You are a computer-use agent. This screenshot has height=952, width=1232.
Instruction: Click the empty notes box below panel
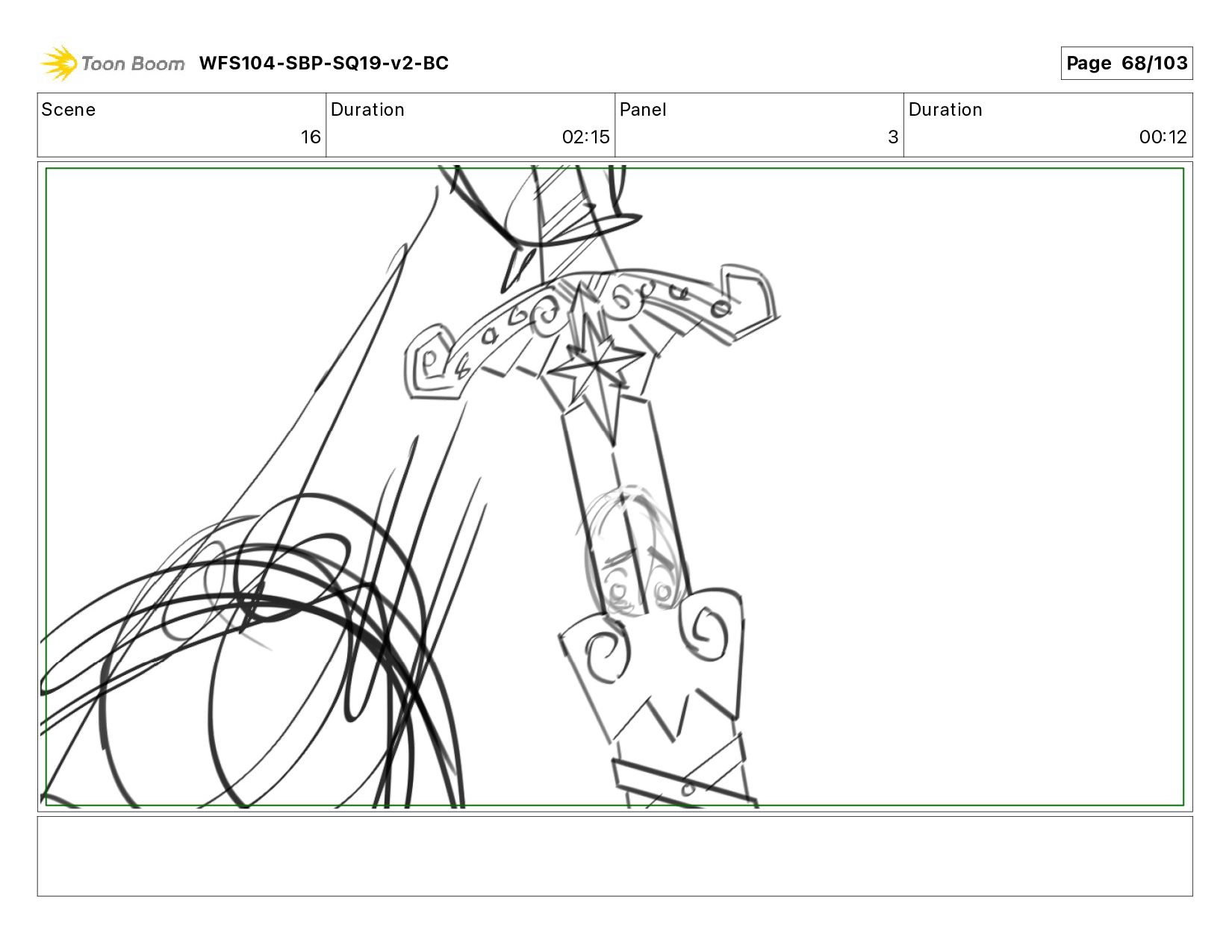point(615,856)
